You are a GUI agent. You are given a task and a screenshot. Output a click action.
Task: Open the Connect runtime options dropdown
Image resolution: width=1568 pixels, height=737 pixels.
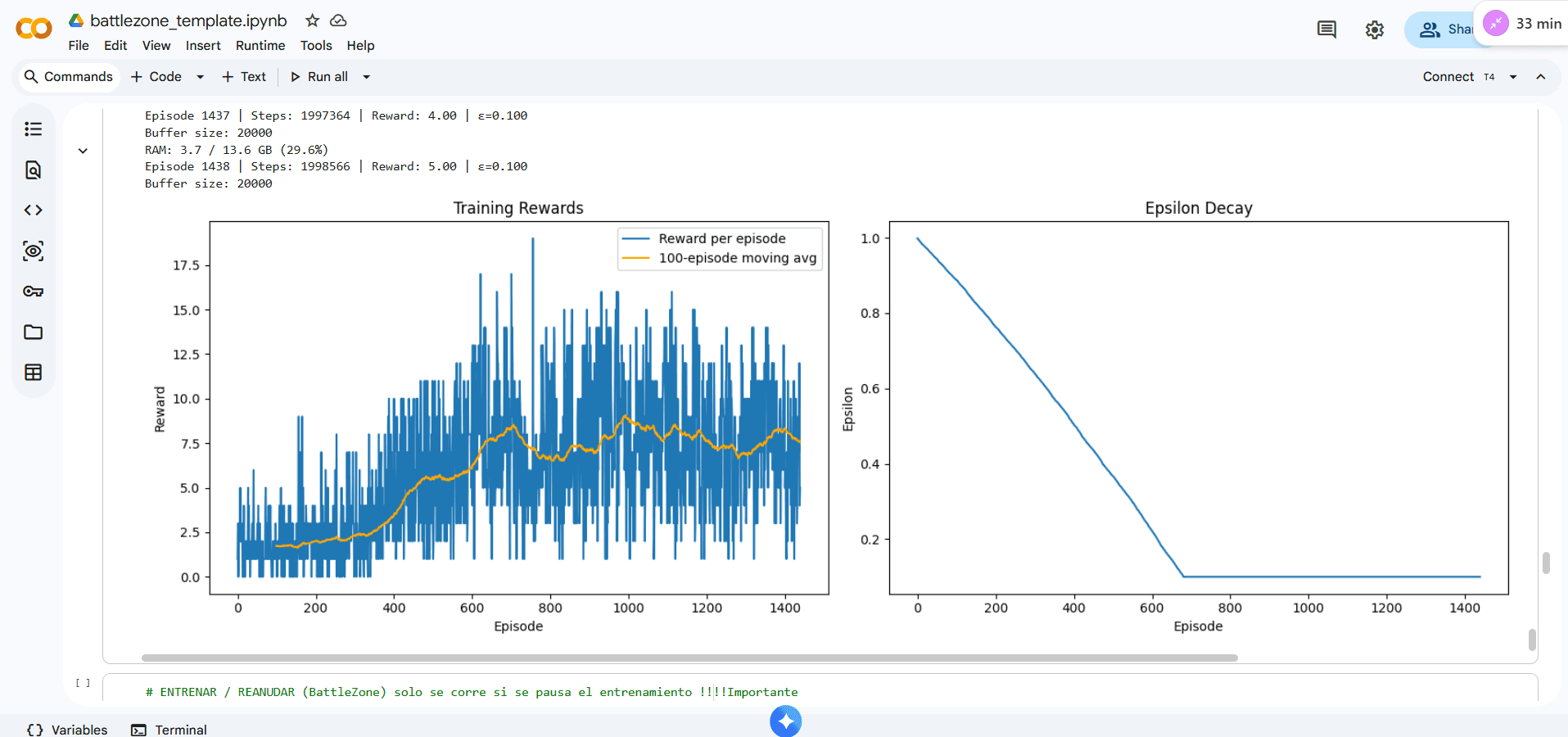coord(1513,77)
